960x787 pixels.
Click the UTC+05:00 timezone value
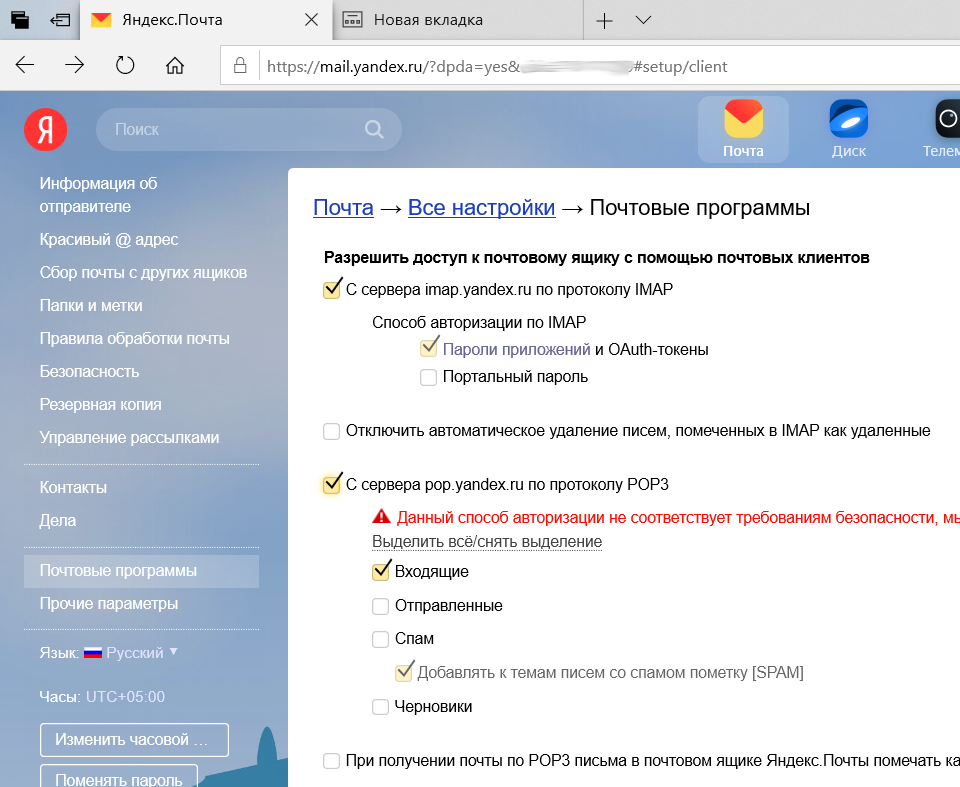coord(126,697)
